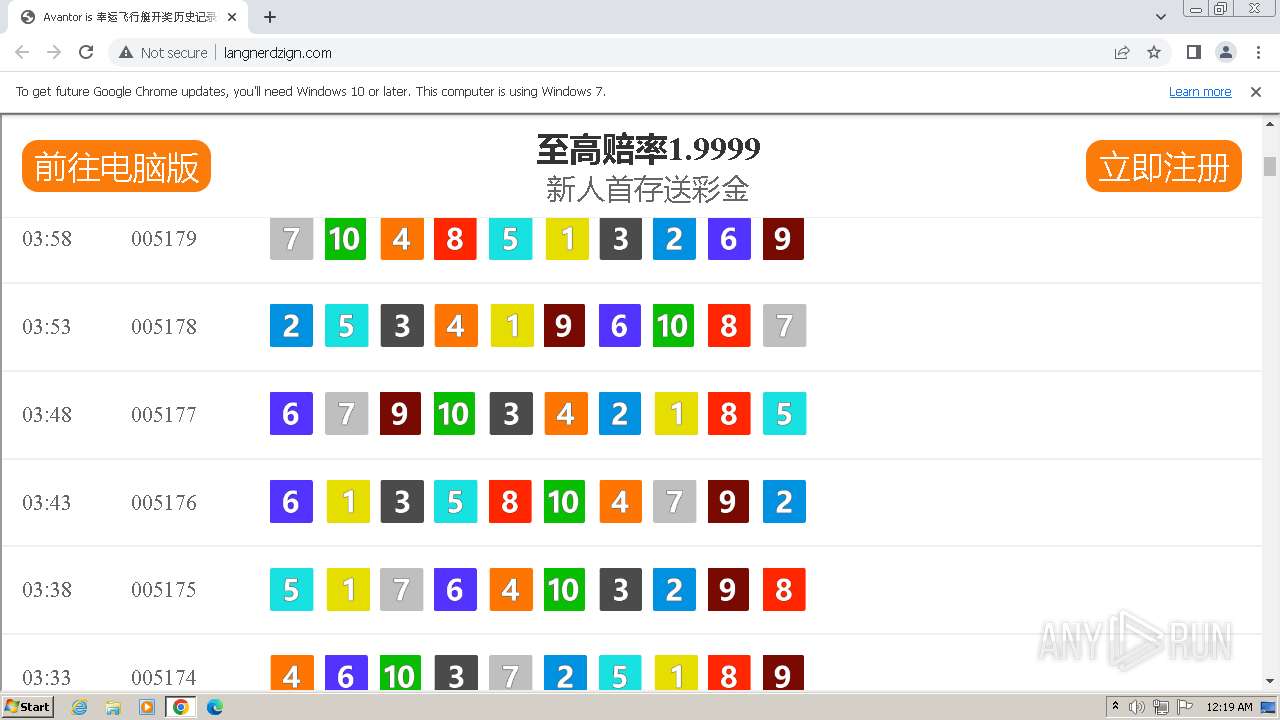Click the volume speaker tray icon
This screenshot has height=720, width=1280.
(x=1137, y=707)
